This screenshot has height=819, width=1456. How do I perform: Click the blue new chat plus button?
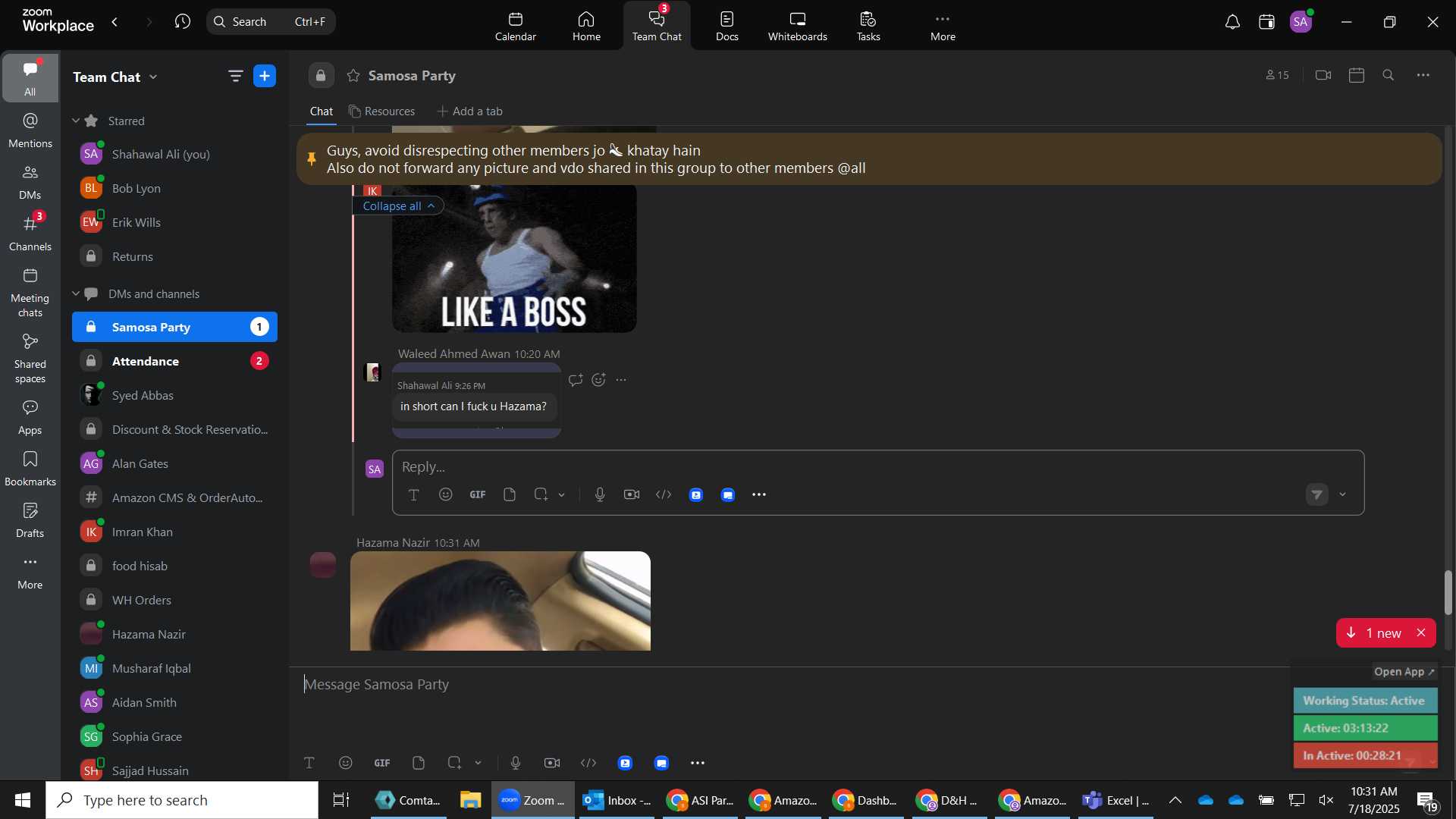[265, 76]
